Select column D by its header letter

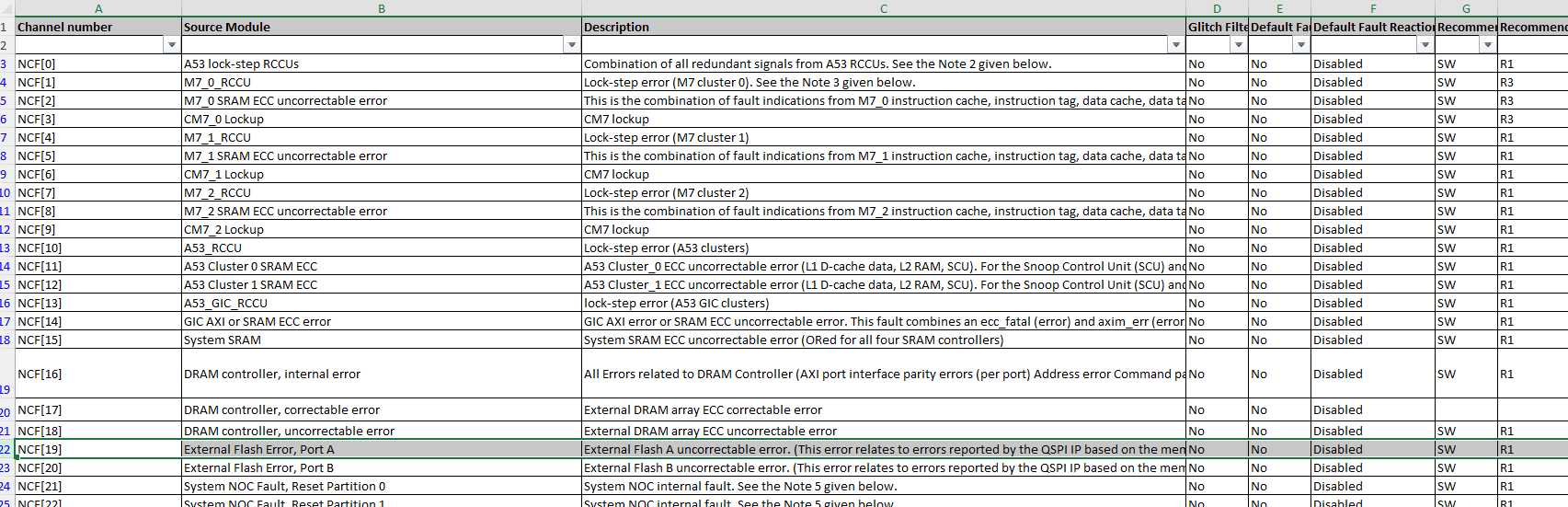(1217, 8)
